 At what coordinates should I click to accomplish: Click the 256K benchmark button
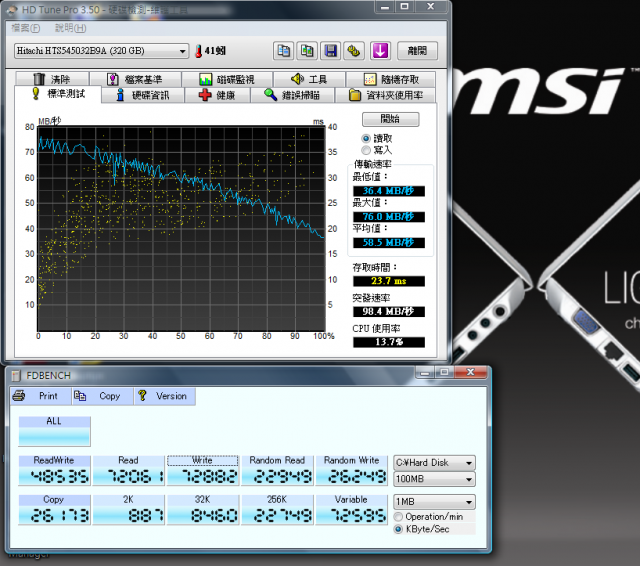point(277,509)
